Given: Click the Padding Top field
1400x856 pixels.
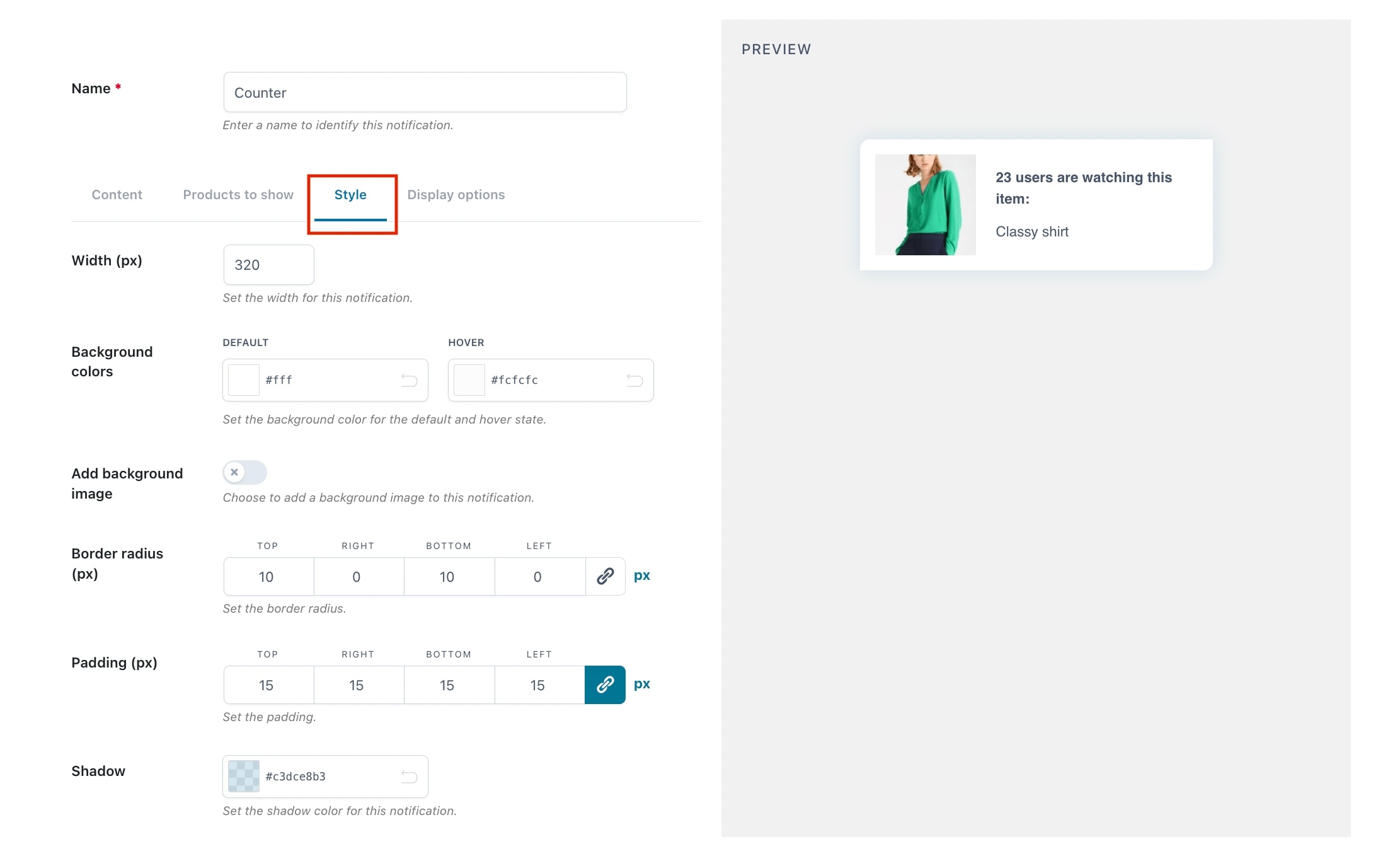Looking at the screenshot, I should coord(268,685).
